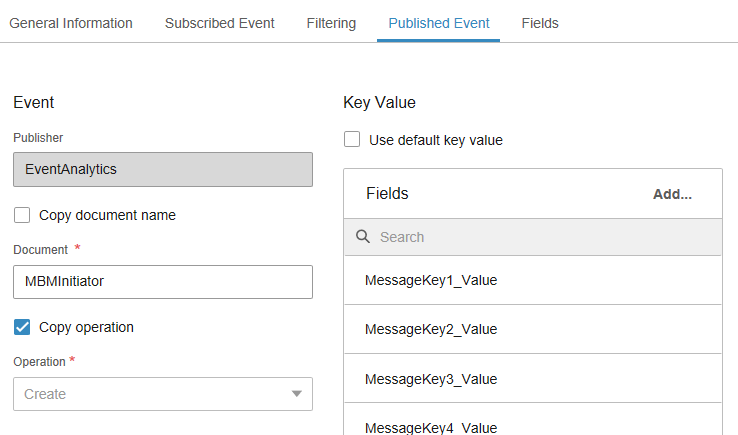Click the Document input field

(163, 282)
